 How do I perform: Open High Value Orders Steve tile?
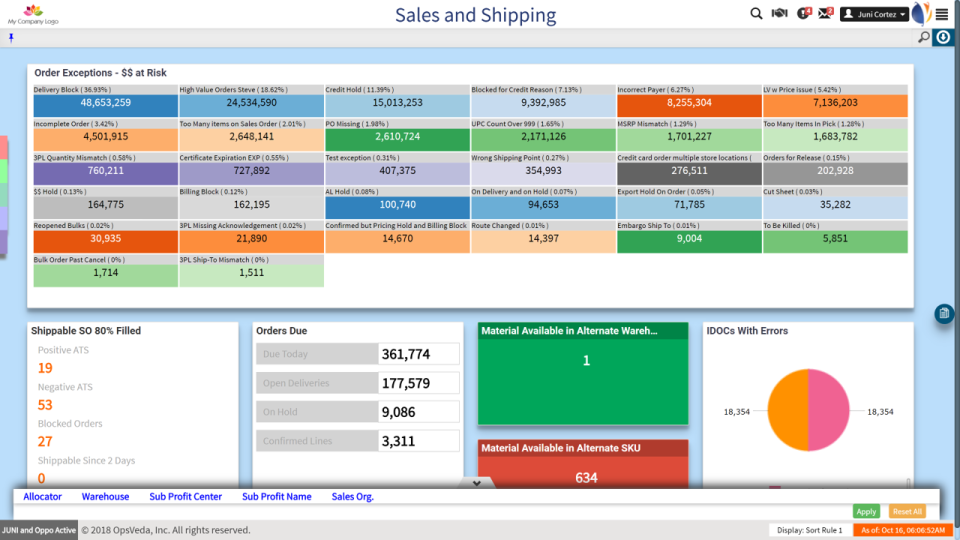[252, 101]
